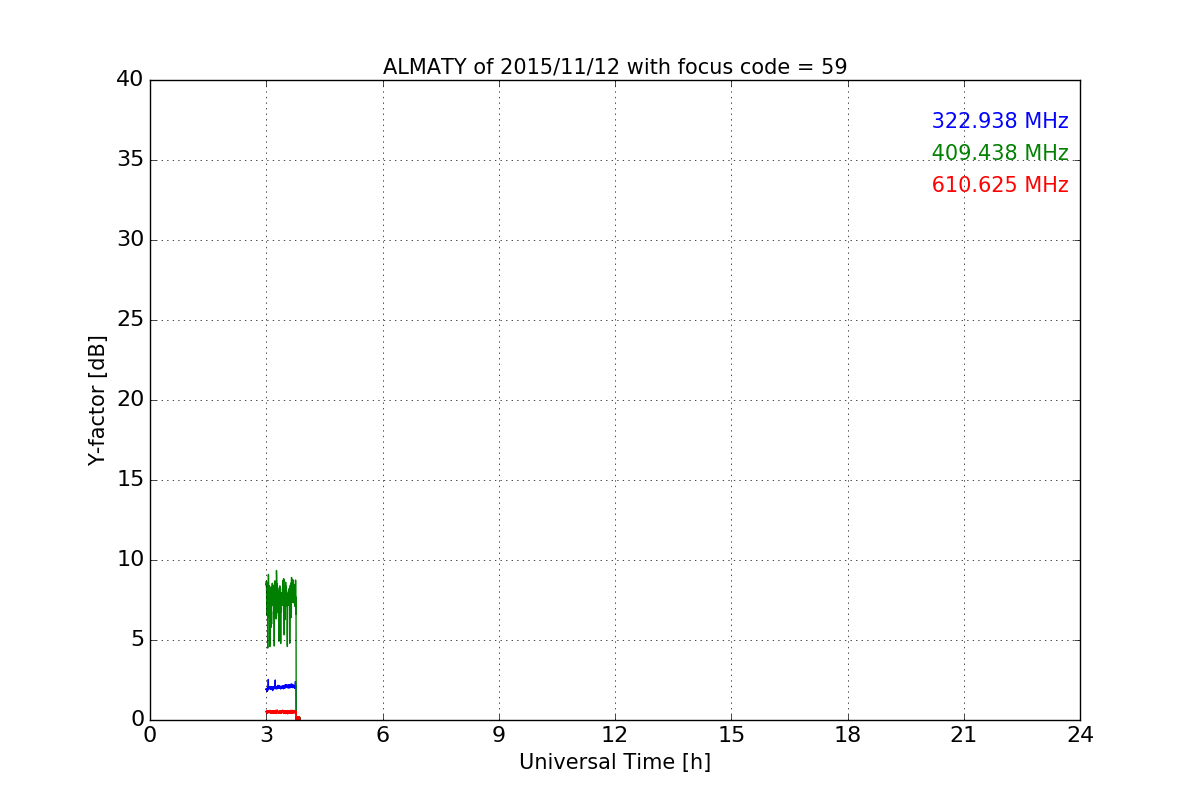This screenshot has width=1200, height=800.
Task: Click the y-axis tick label 10
Action: [130, 560]
